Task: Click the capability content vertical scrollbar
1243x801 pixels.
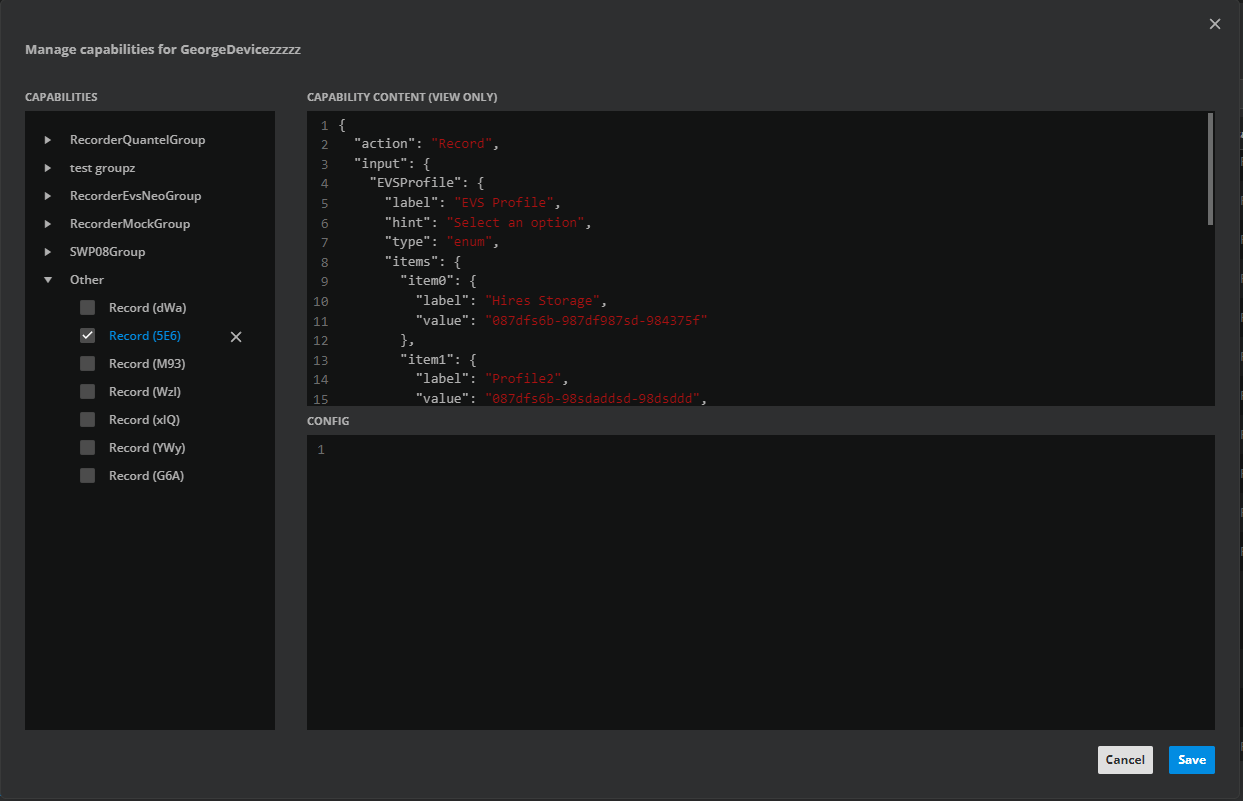Action: tap(1210, 170)
